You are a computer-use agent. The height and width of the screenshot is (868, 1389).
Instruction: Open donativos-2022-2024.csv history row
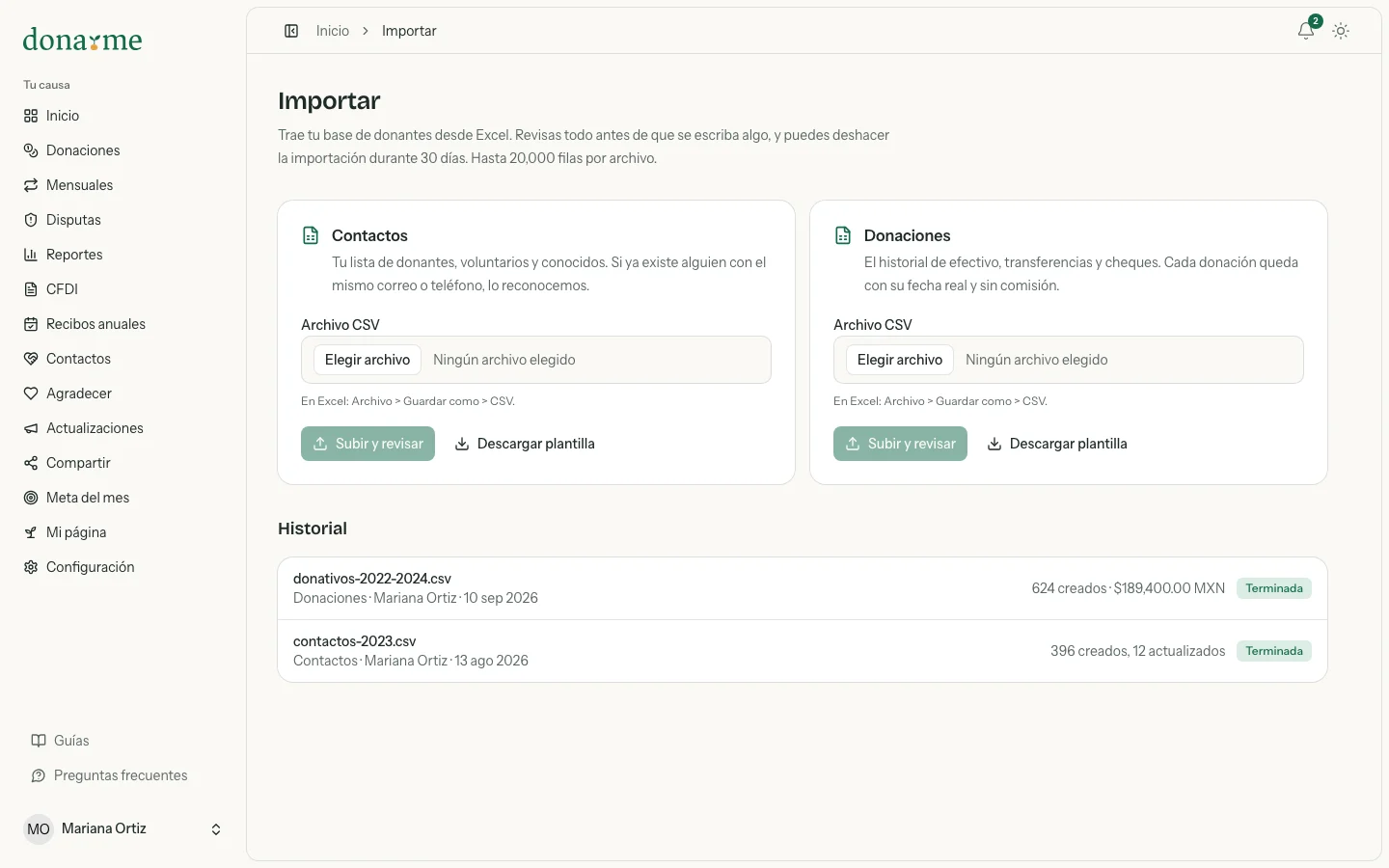(803, 588)
